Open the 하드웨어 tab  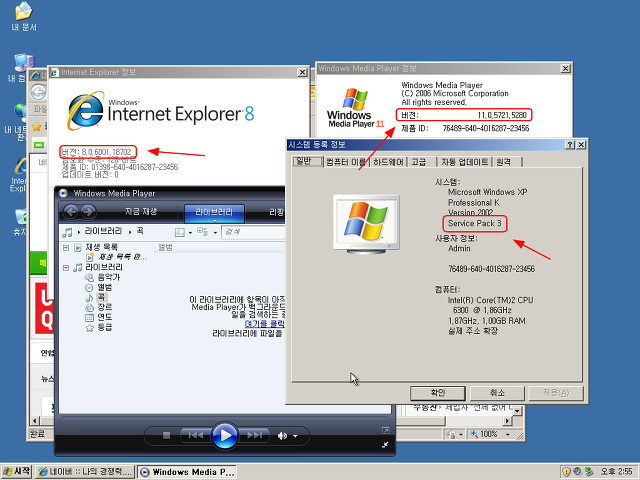pos(388,162)
